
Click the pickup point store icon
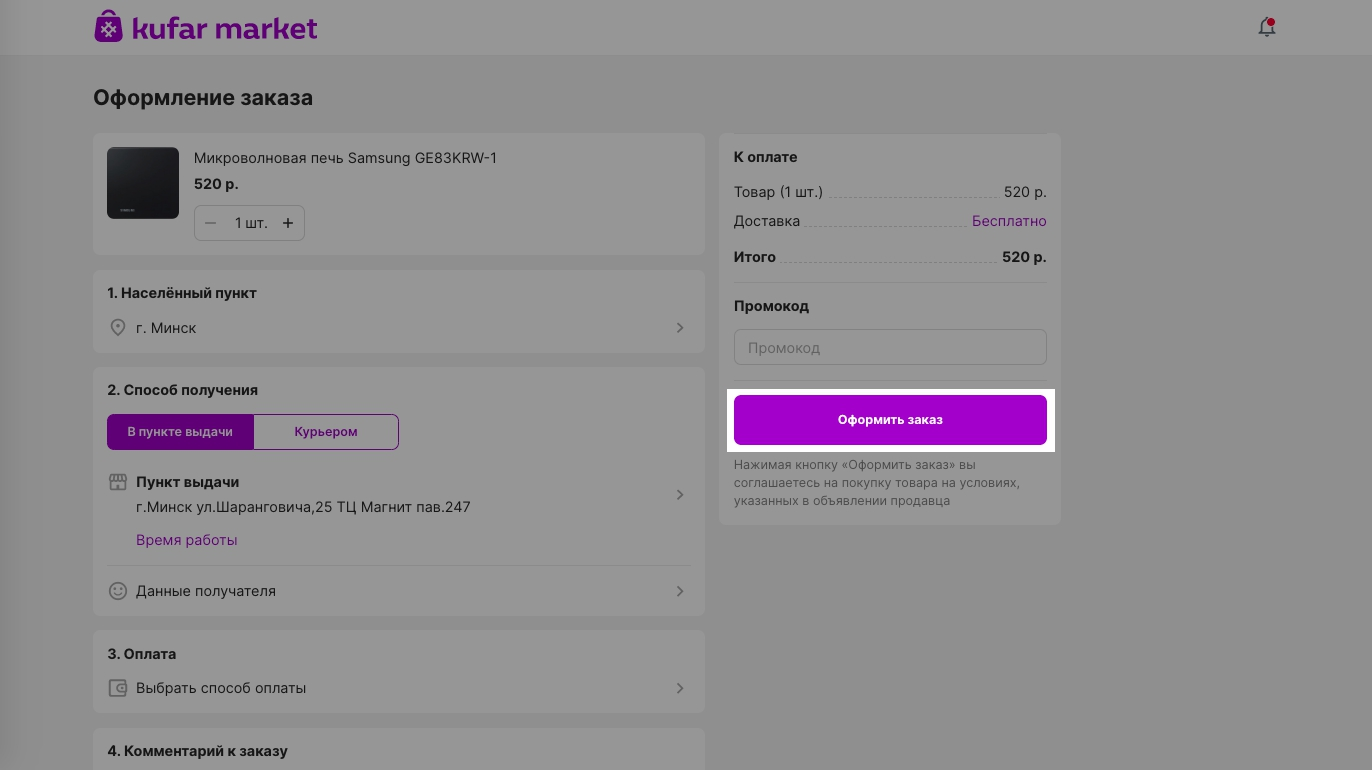coord(118,482)
